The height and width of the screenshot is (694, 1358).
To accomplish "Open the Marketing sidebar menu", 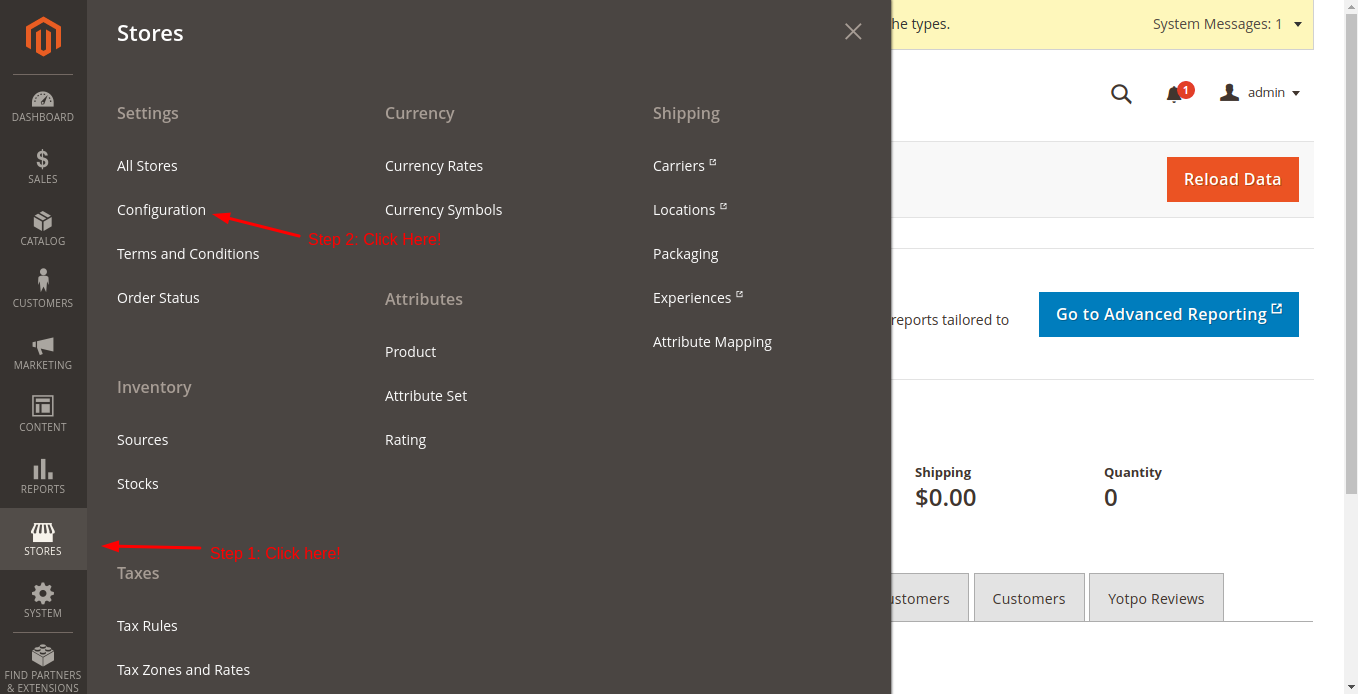I will [x=43, y=353].
